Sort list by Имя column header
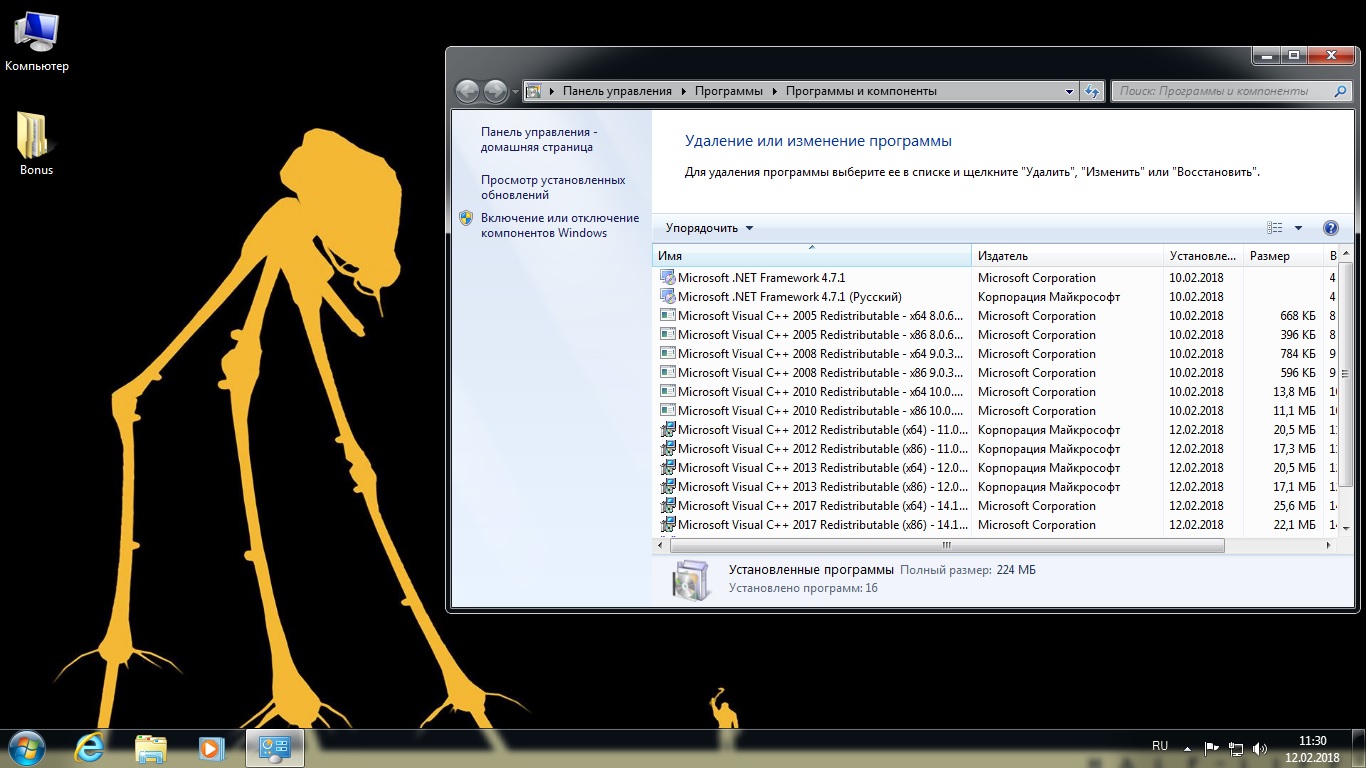 coord(812,256)
